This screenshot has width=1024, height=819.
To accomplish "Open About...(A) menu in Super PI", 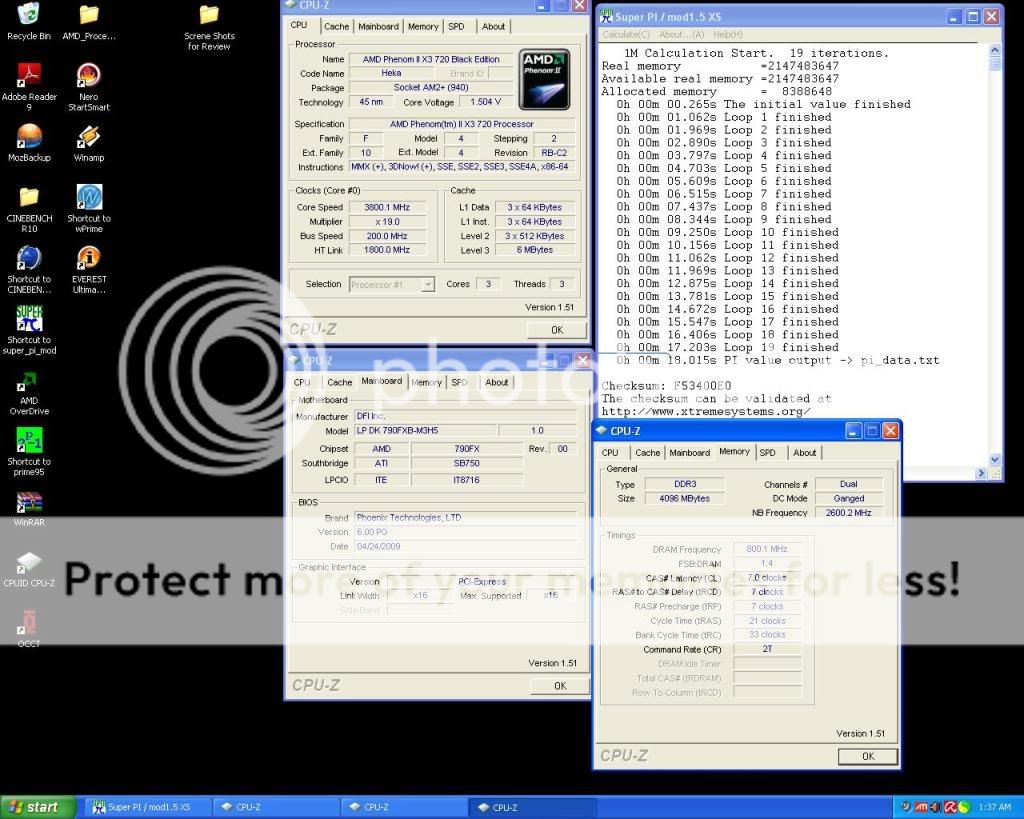I will tap(682, 35).
